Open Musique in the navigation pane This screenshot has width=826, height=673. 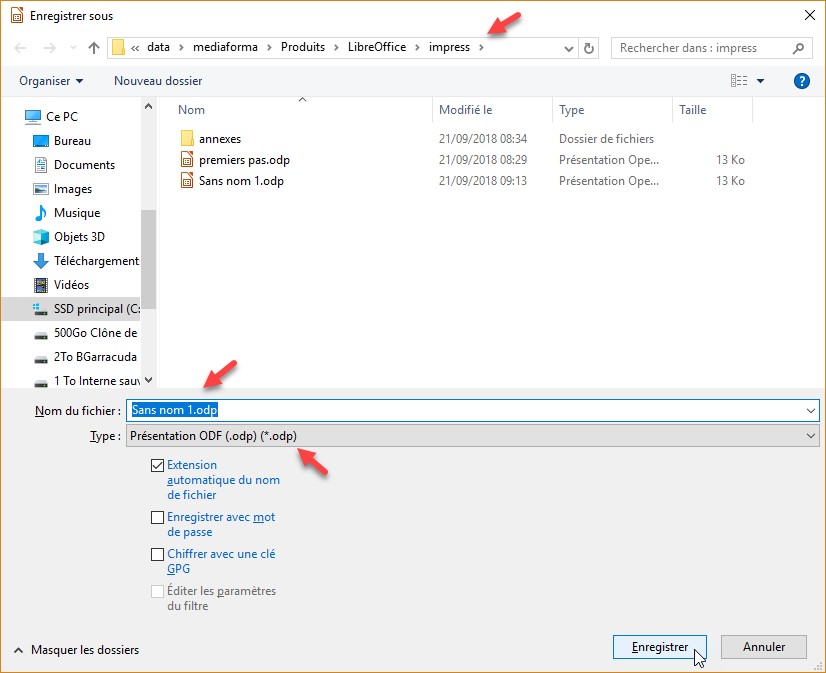[77, 213]
